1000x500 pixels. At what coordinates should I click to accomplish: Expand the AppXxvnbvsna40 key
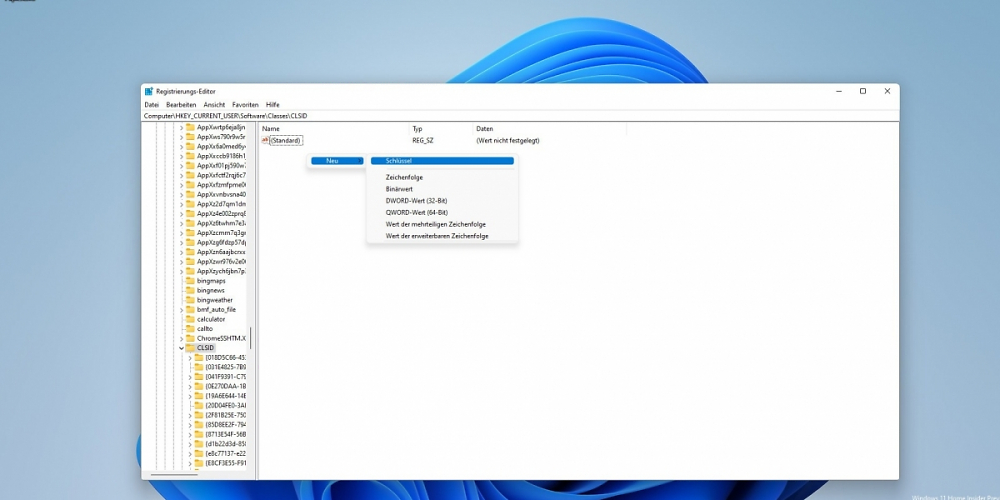pos(181,194)
